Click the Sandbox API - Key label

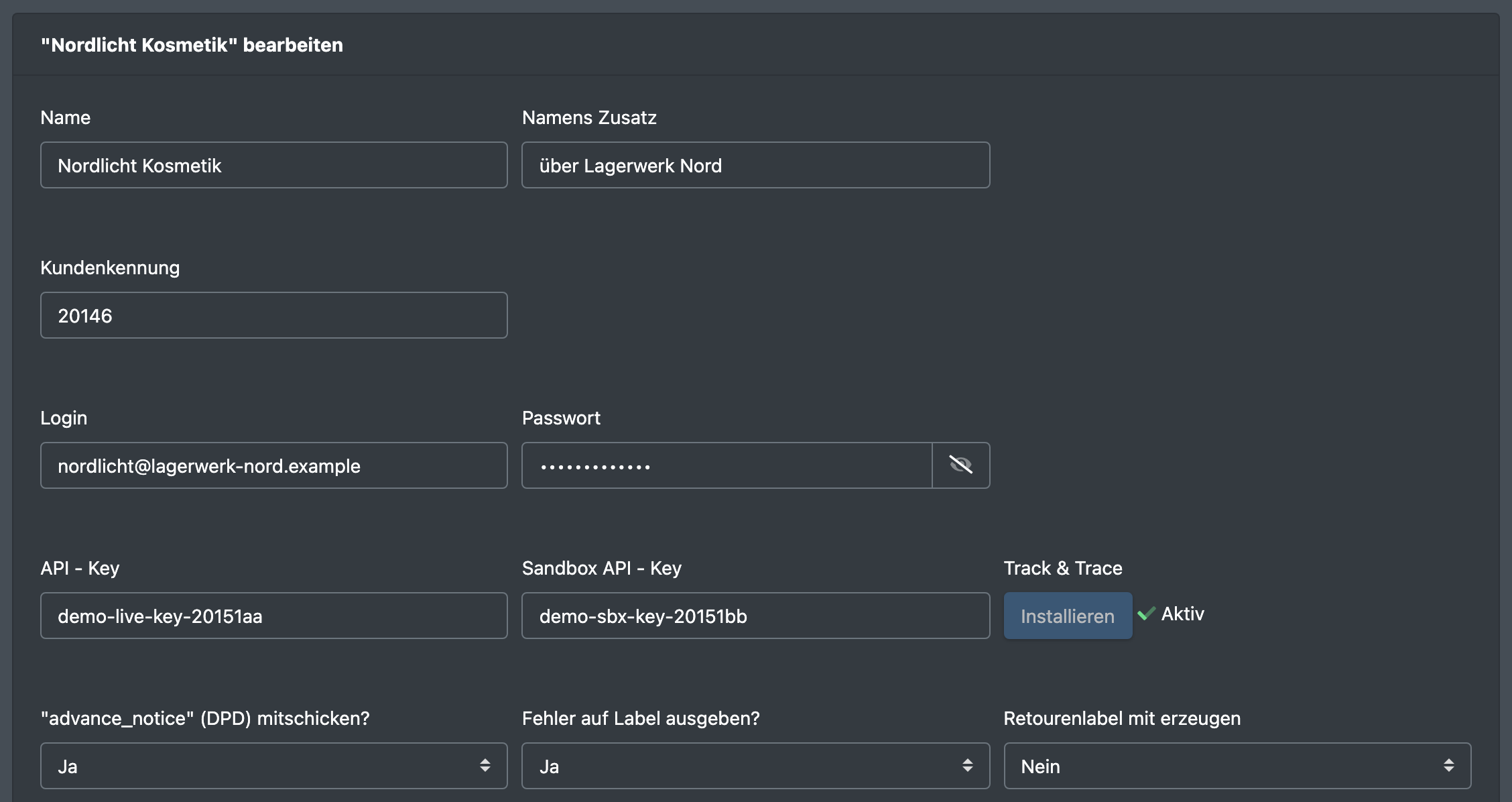click(602, 568)
